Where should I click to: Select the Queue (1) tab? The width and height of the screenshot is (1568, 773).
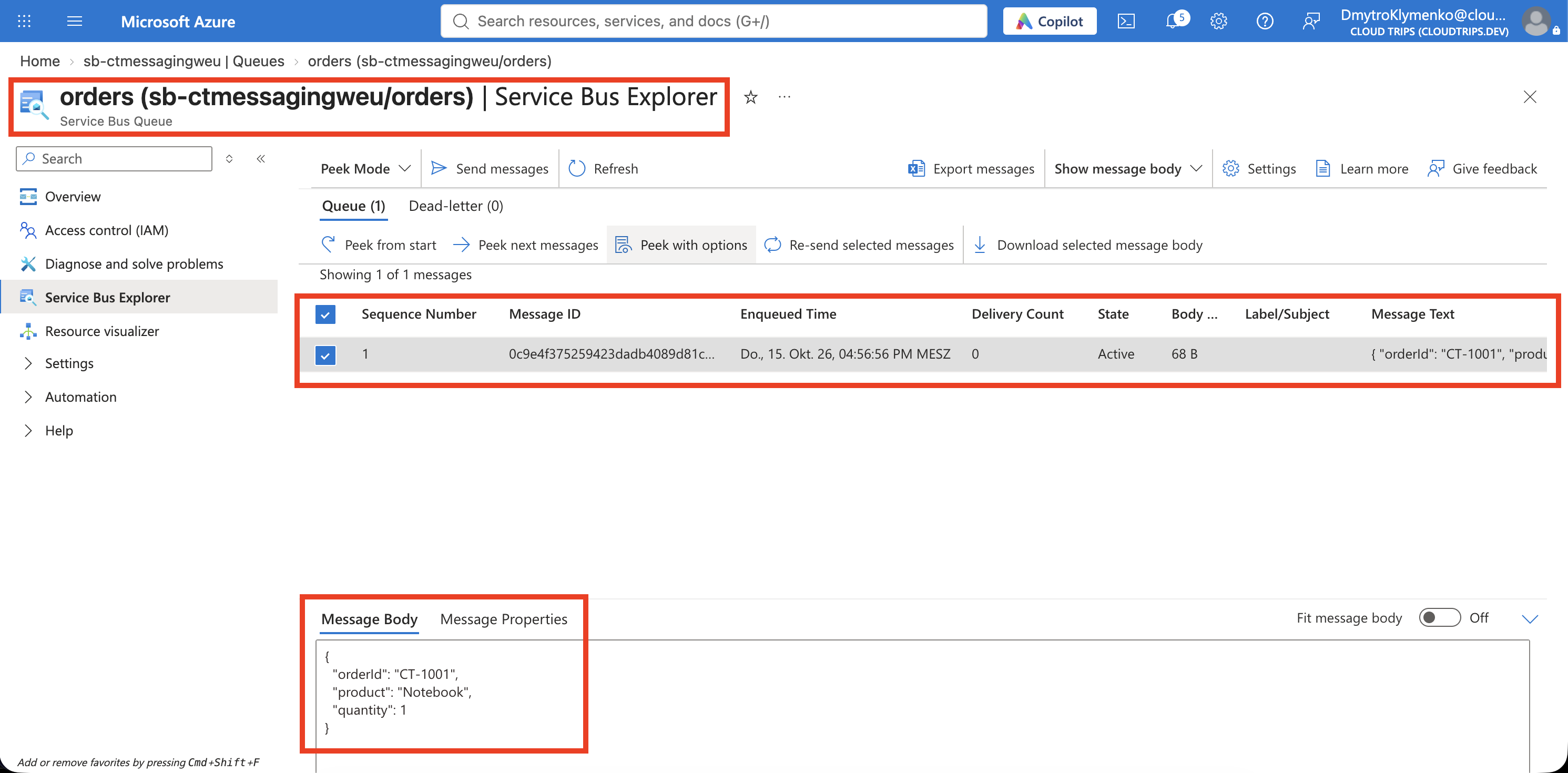tap(354, 206)
